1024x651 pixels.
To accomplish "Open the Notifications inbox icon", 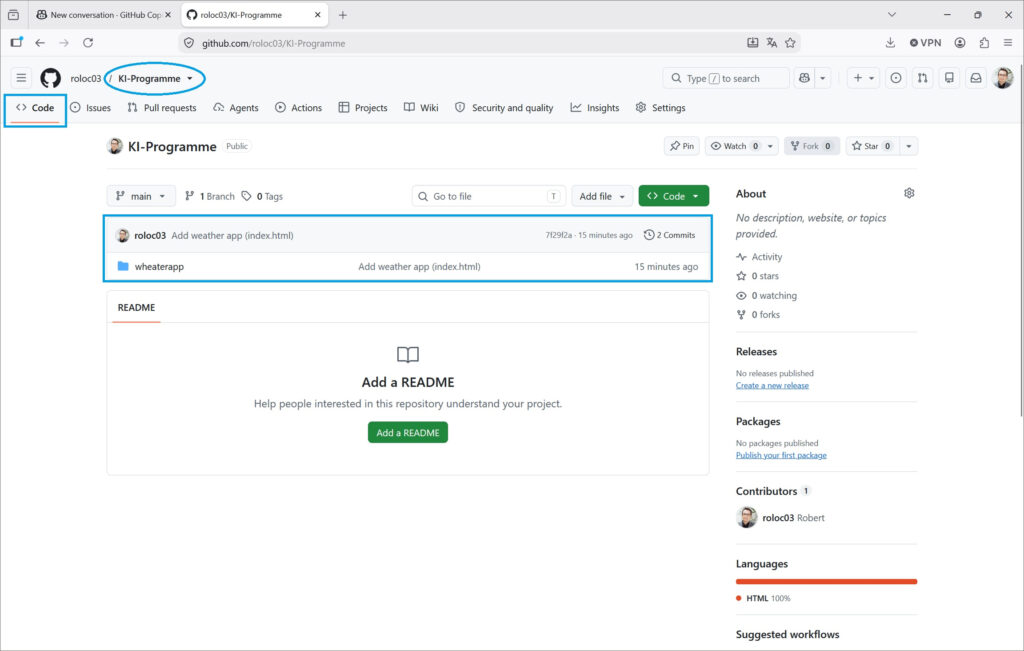I will click(x=976, y=78).
